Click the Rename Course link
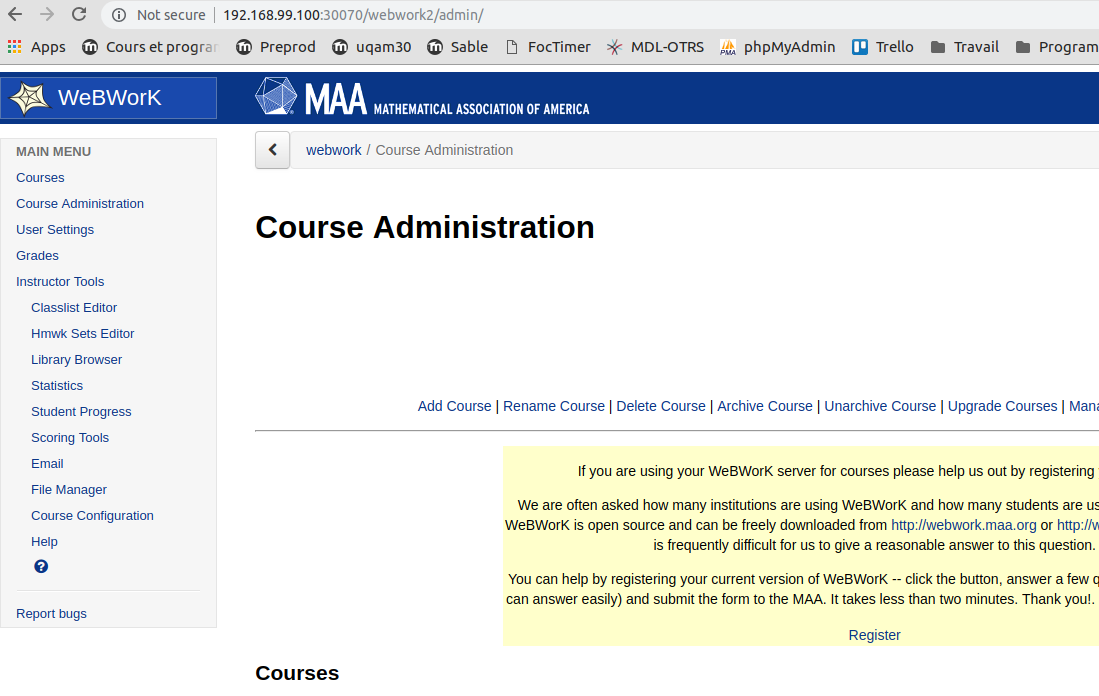Image resolution: width=1099 pixels, height=696 pixels. click(554, 406)
